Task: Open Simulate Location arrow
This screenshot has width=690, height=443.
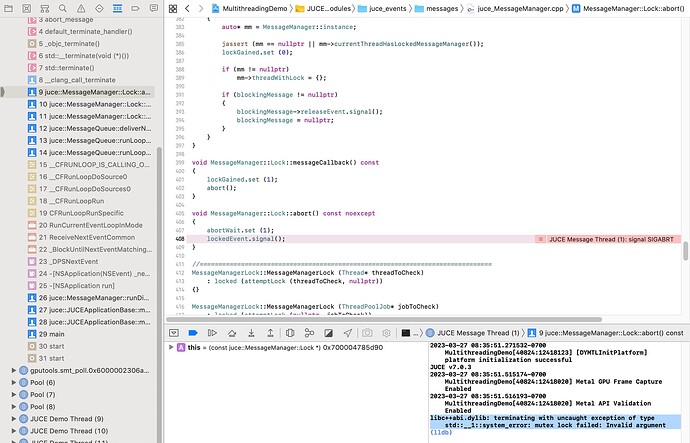Action: [348, 333]
